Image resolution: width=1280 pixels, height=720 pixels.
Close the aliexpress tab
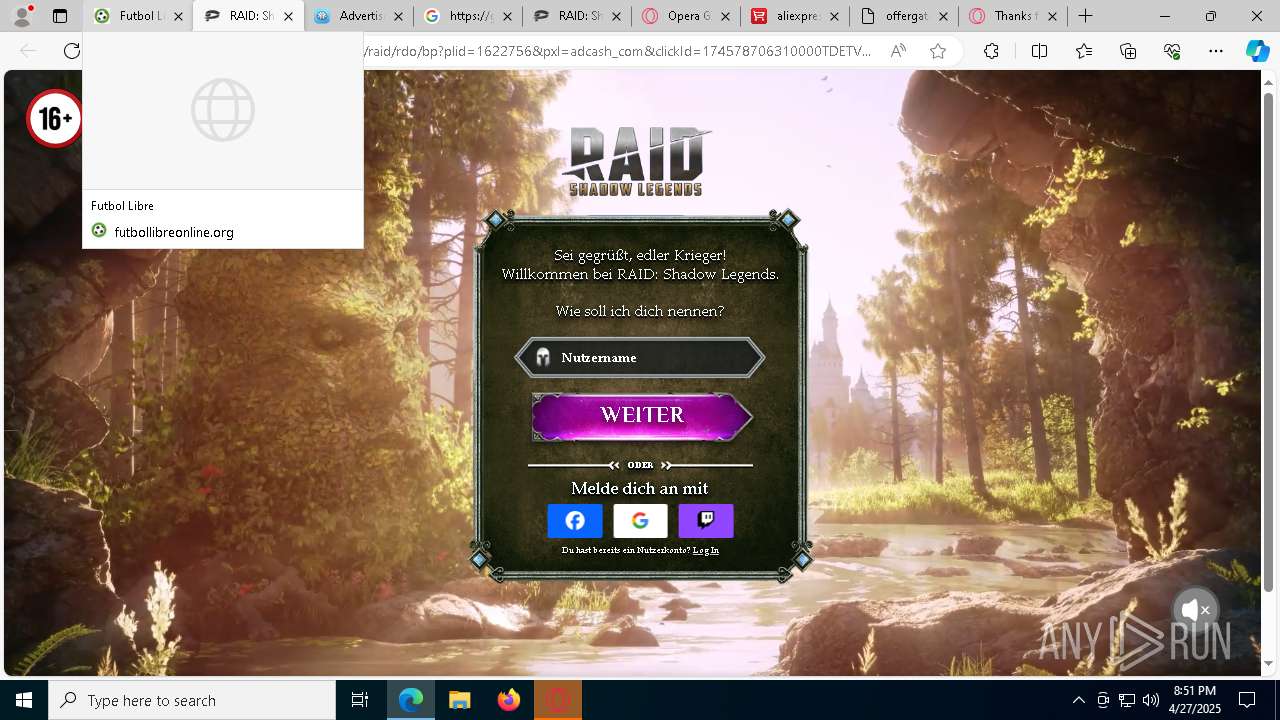click(834, 16)
